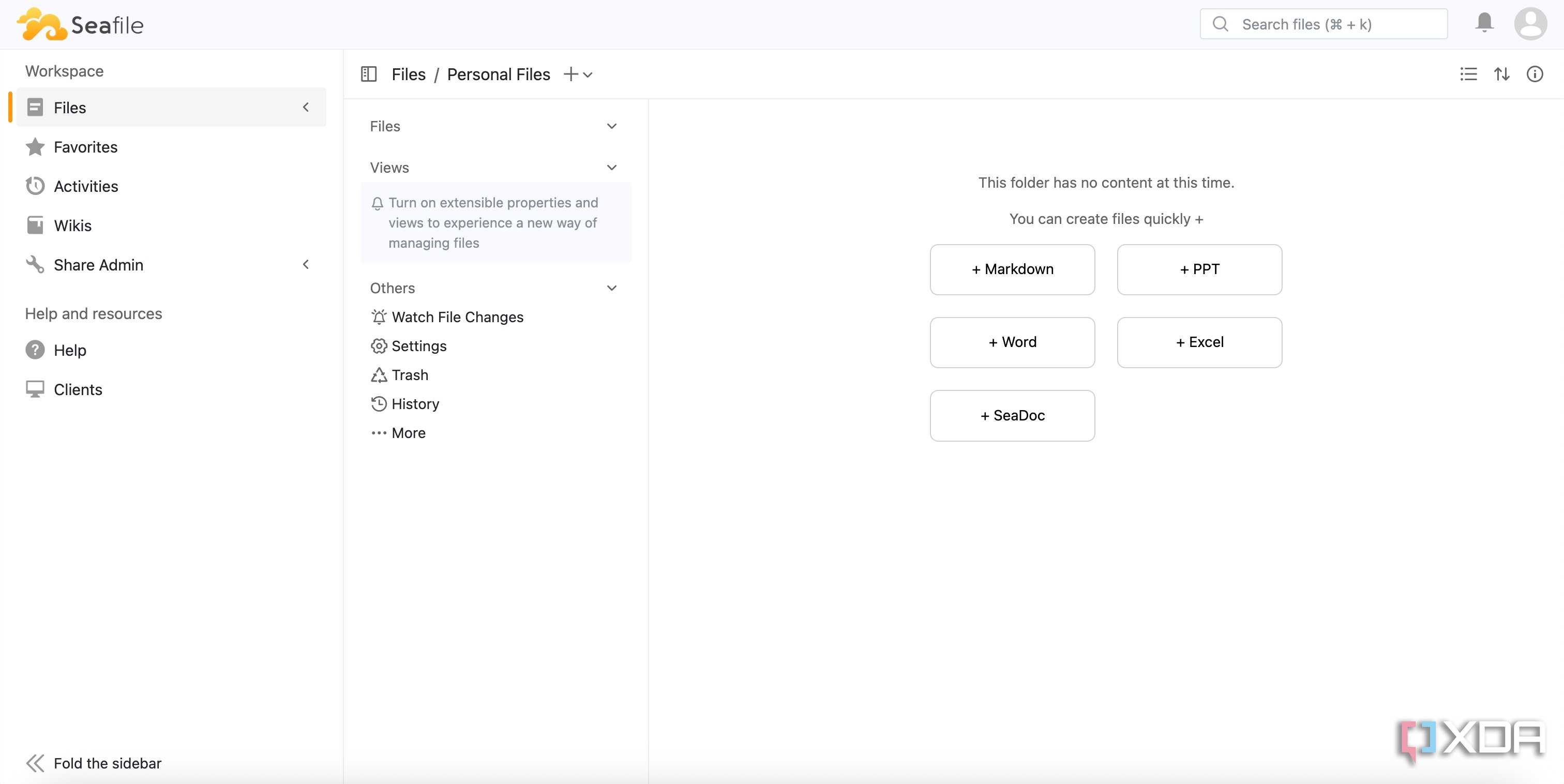Click the bell icon in views notice
Screen dimensions: 1564x784
[x=377, y=203]
